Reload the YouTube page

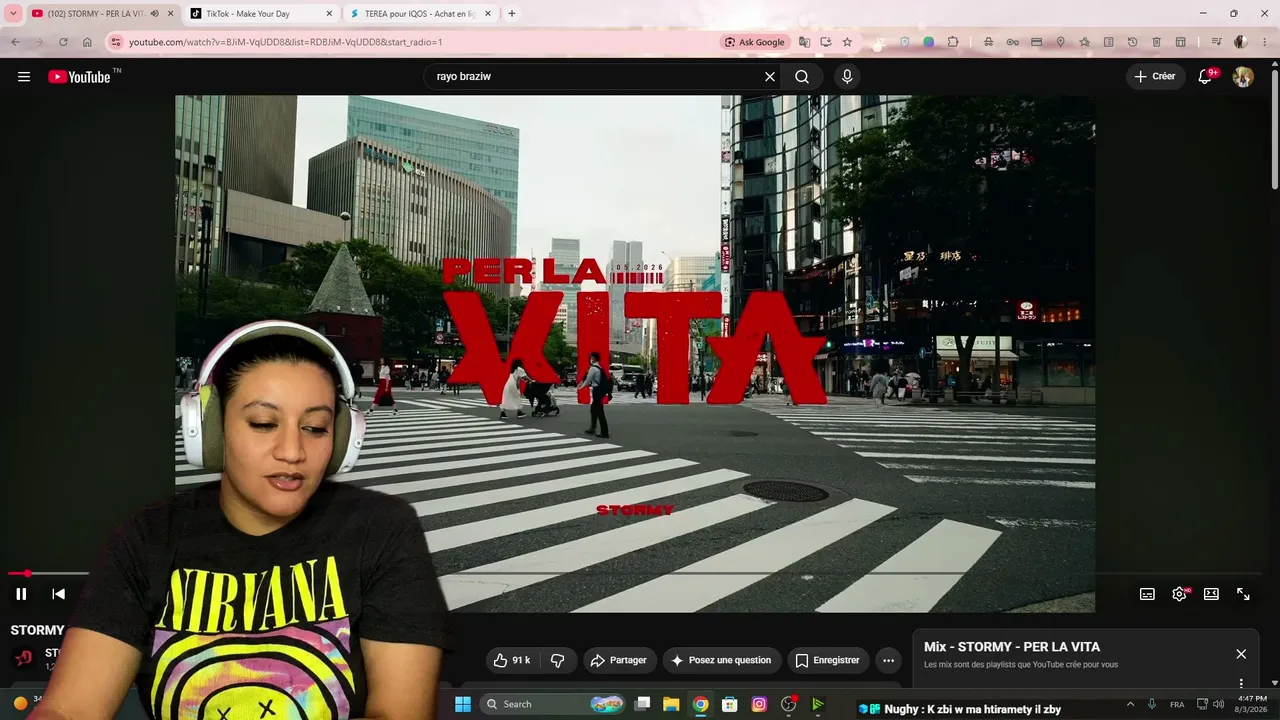[63, 42]
